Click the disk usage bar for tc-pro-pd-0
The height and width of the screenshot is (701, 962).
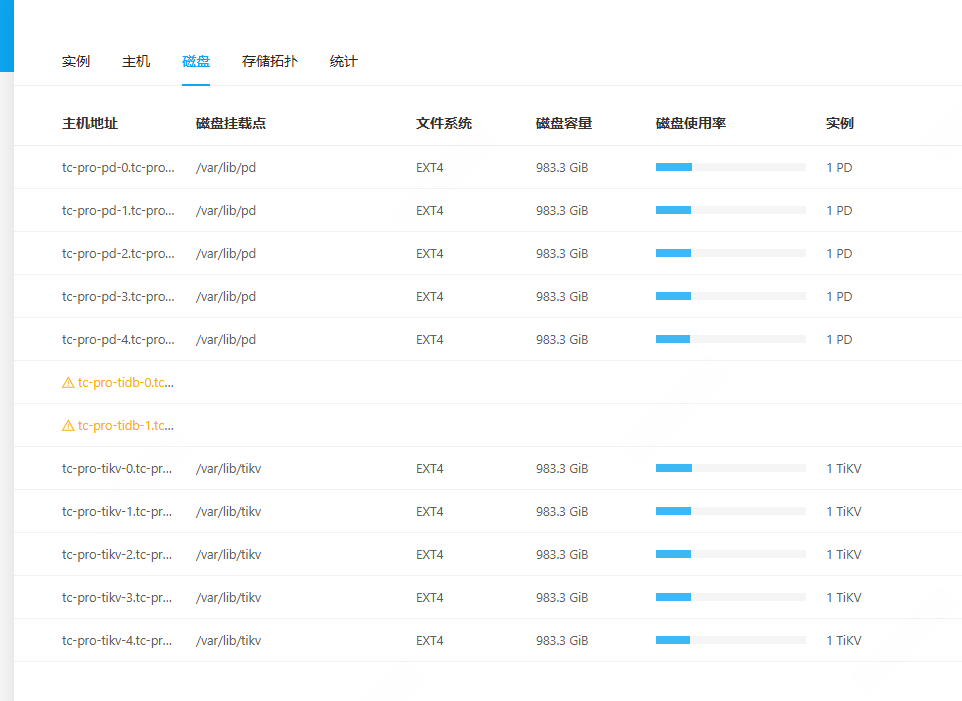(x=730, y=168)
